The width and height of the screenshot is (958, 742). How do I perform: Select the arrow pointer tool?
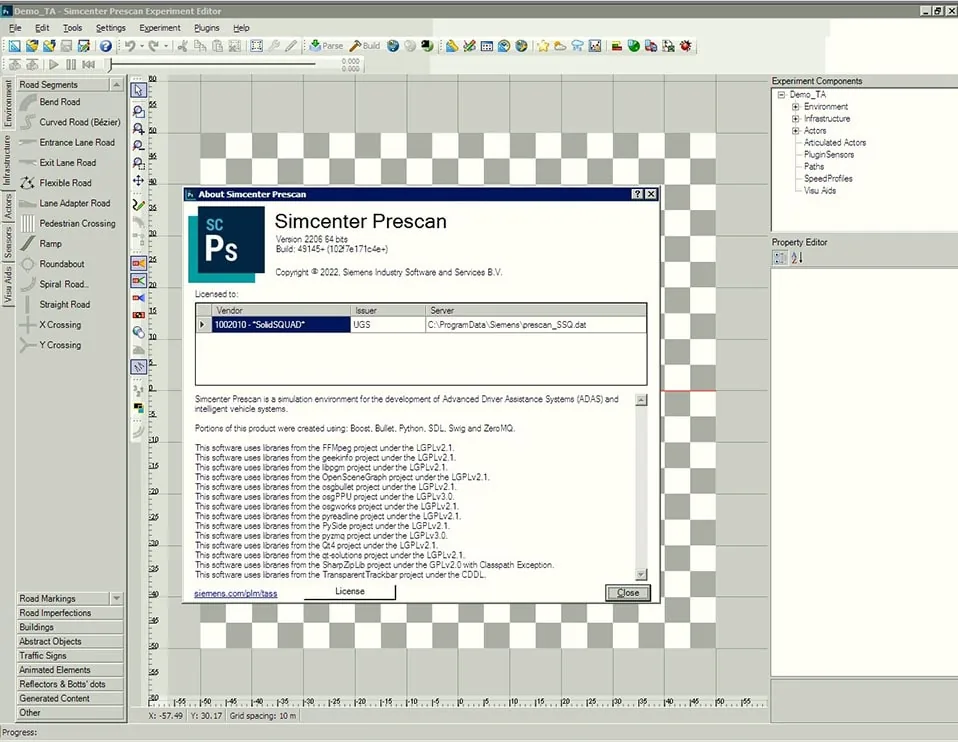click(x=139, y=90)
